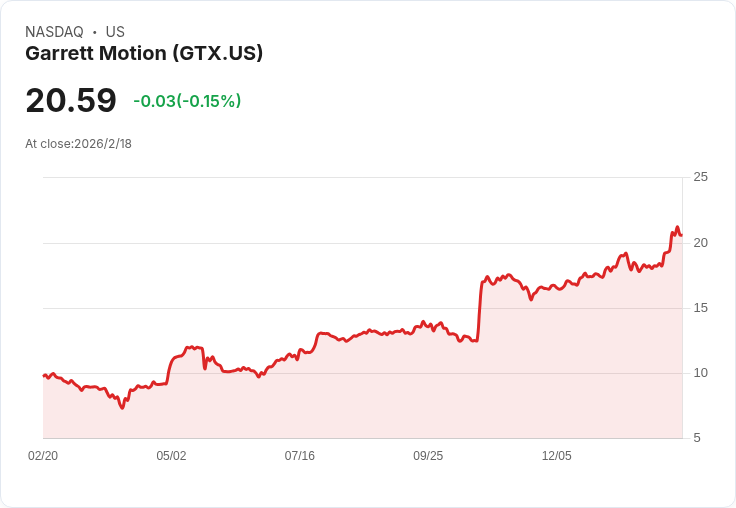The width and height of the screenshot is (736, 508).
Task: Click the 25 price axis label
Action: [700, 178]
